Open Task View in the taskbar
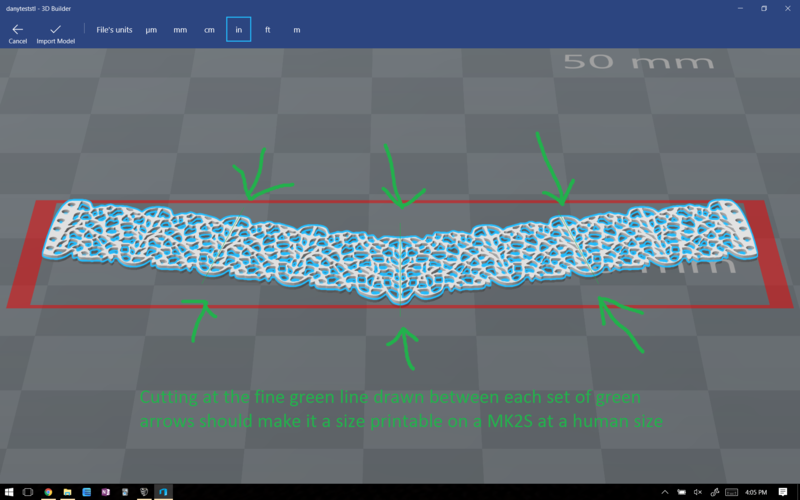800x500 pixels. pos(28,492)
